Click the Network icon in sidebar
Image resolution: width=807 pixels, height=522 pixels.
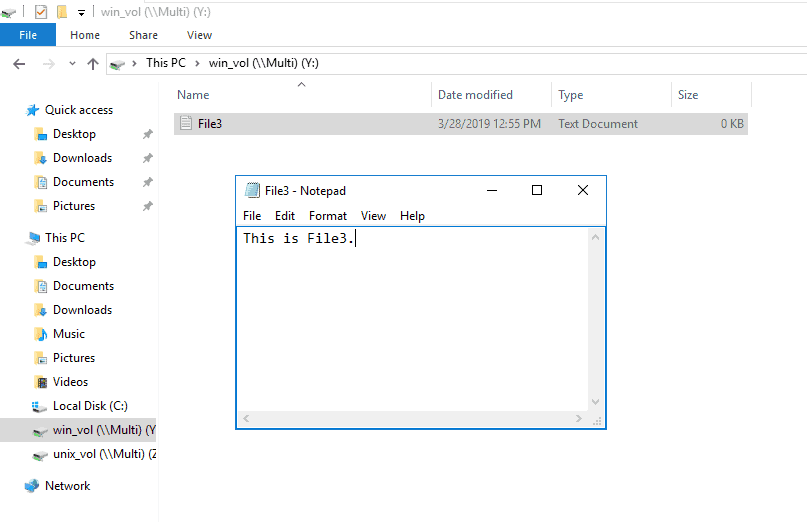(33, 486)
